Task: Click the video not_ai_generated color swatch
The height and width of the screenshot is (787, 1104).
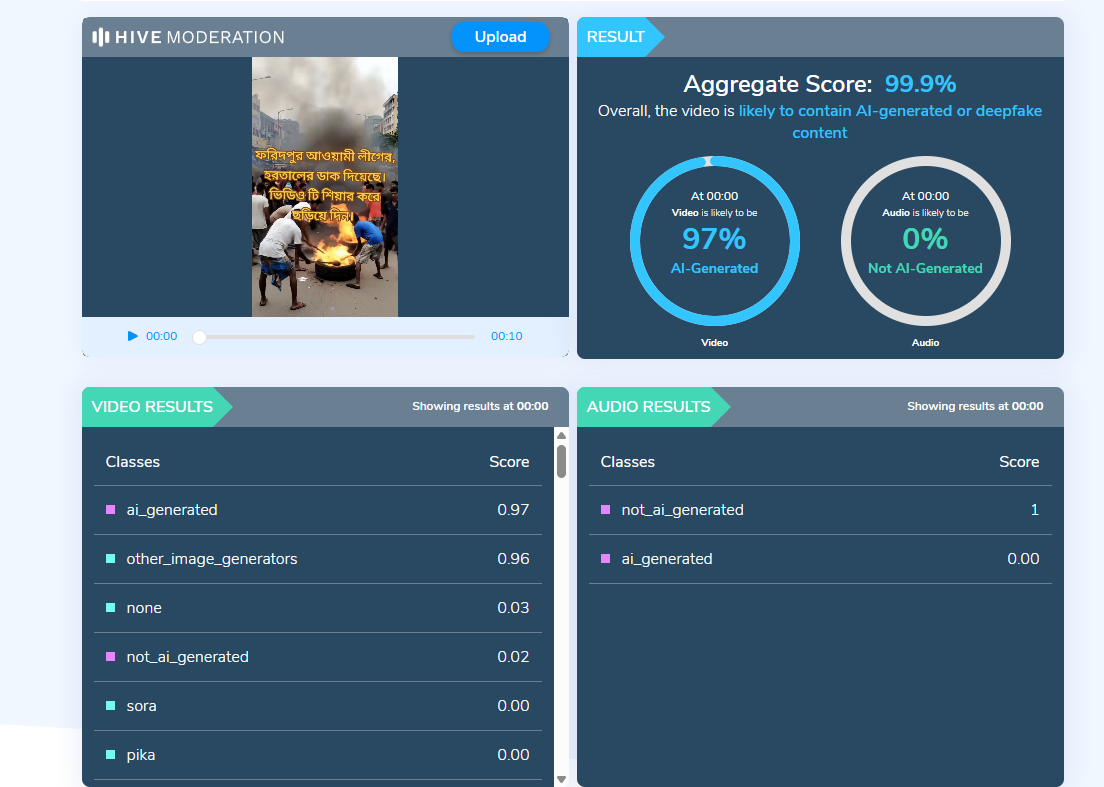Action: coord(111,656)
